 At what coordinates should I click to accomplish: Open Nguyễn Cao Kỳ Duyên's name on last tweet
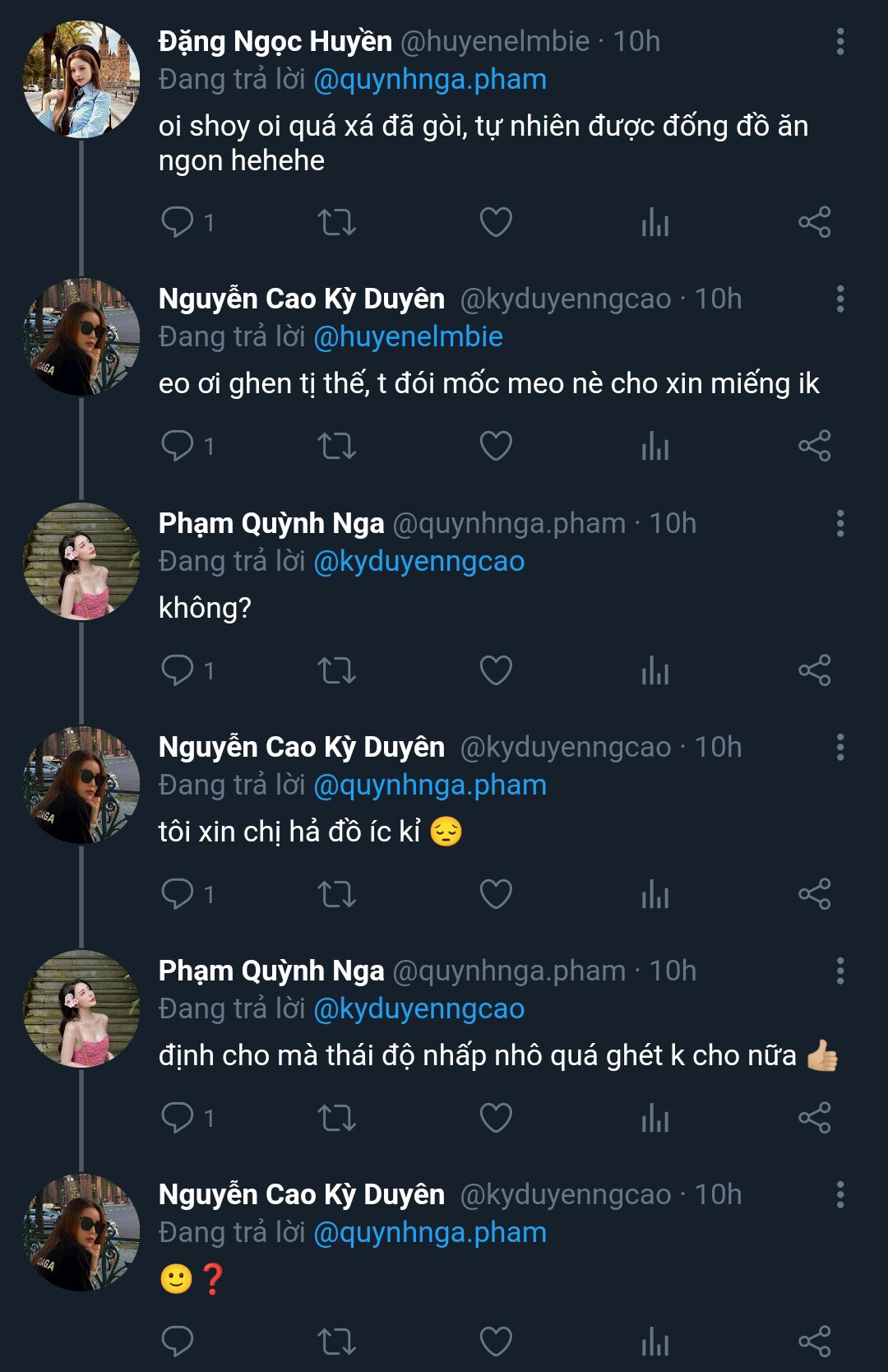pos(301,1194)
